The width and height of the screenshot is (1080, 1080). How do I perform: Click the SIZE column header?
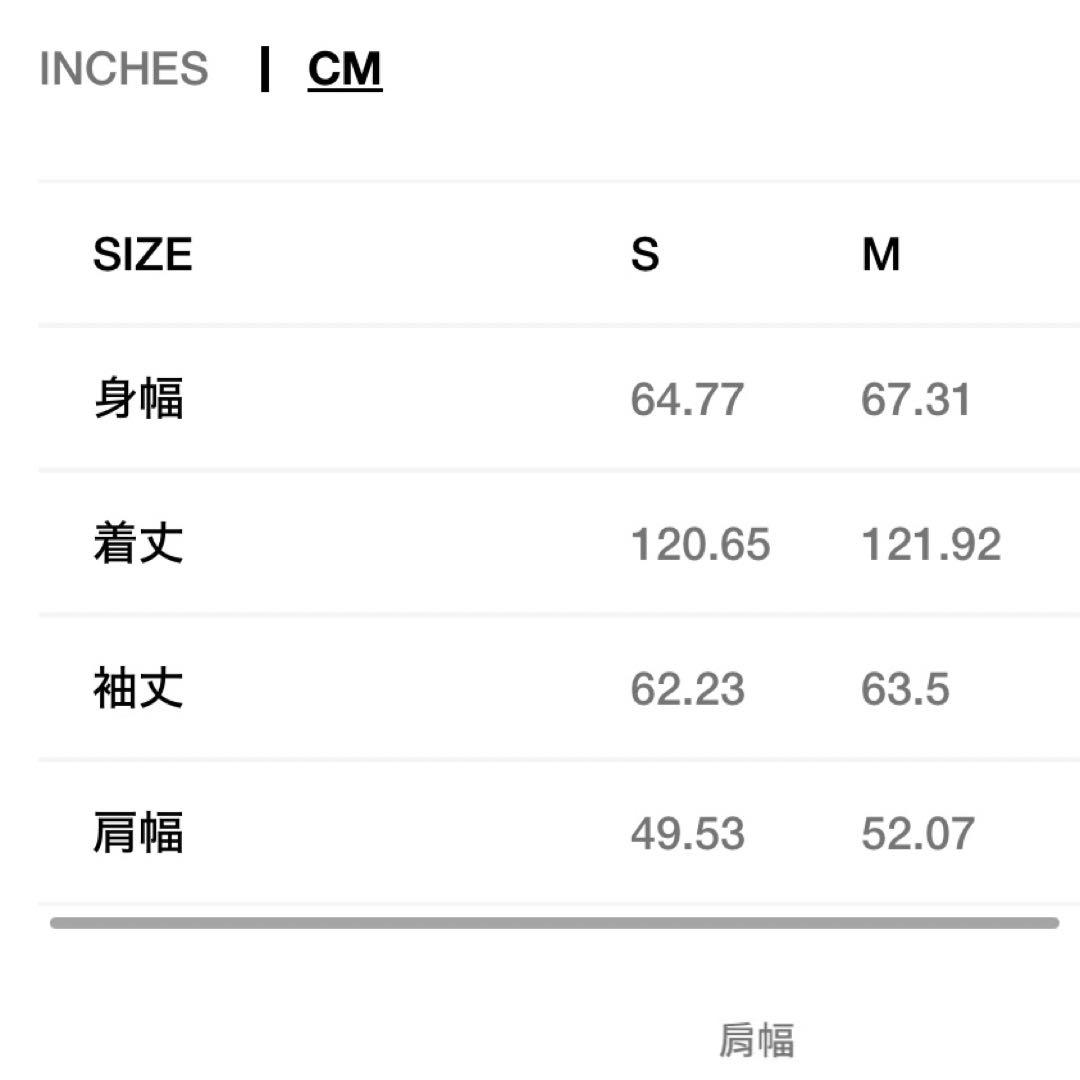point(142,254)
